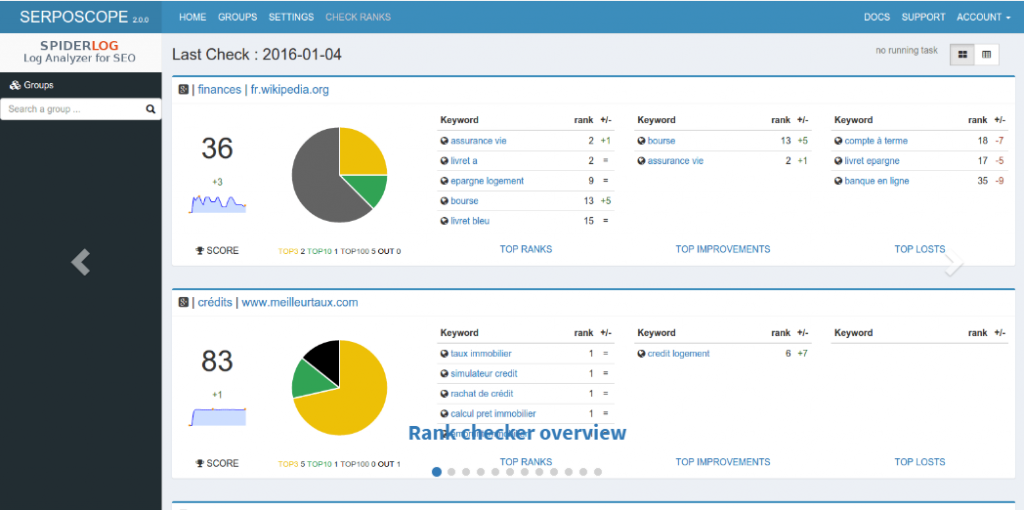Click the Google icon before 'crédits'
The height and width of the screenshot is (510, 1024).
click(184, 302)
